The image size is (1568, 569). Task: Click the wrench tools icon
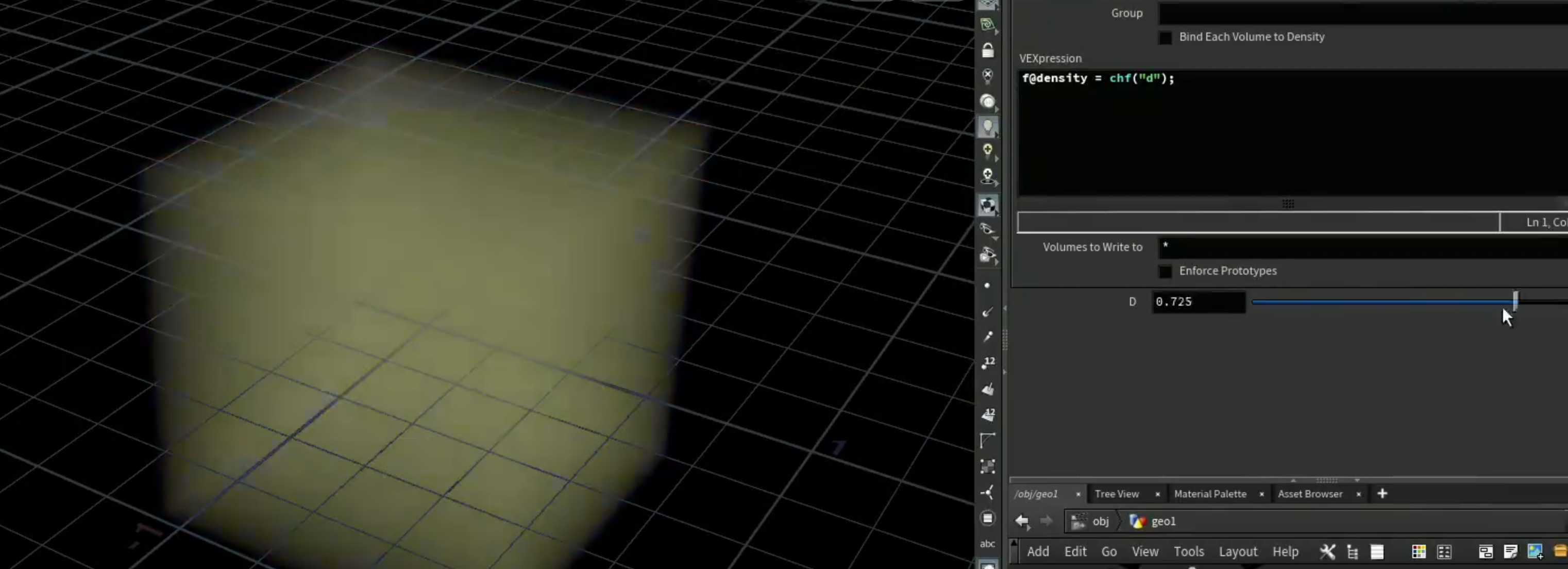point(1327,551)
